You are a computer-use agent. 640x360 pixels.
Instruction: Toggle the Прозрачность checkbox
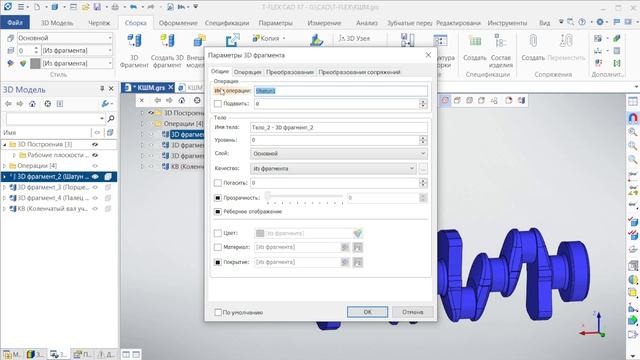click(x=218, y=198)
